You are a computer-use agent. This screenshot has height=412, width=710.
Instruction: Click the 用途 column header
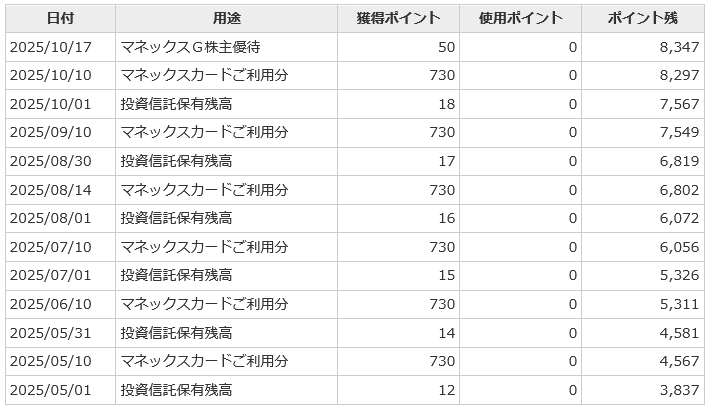click(226, 18)
